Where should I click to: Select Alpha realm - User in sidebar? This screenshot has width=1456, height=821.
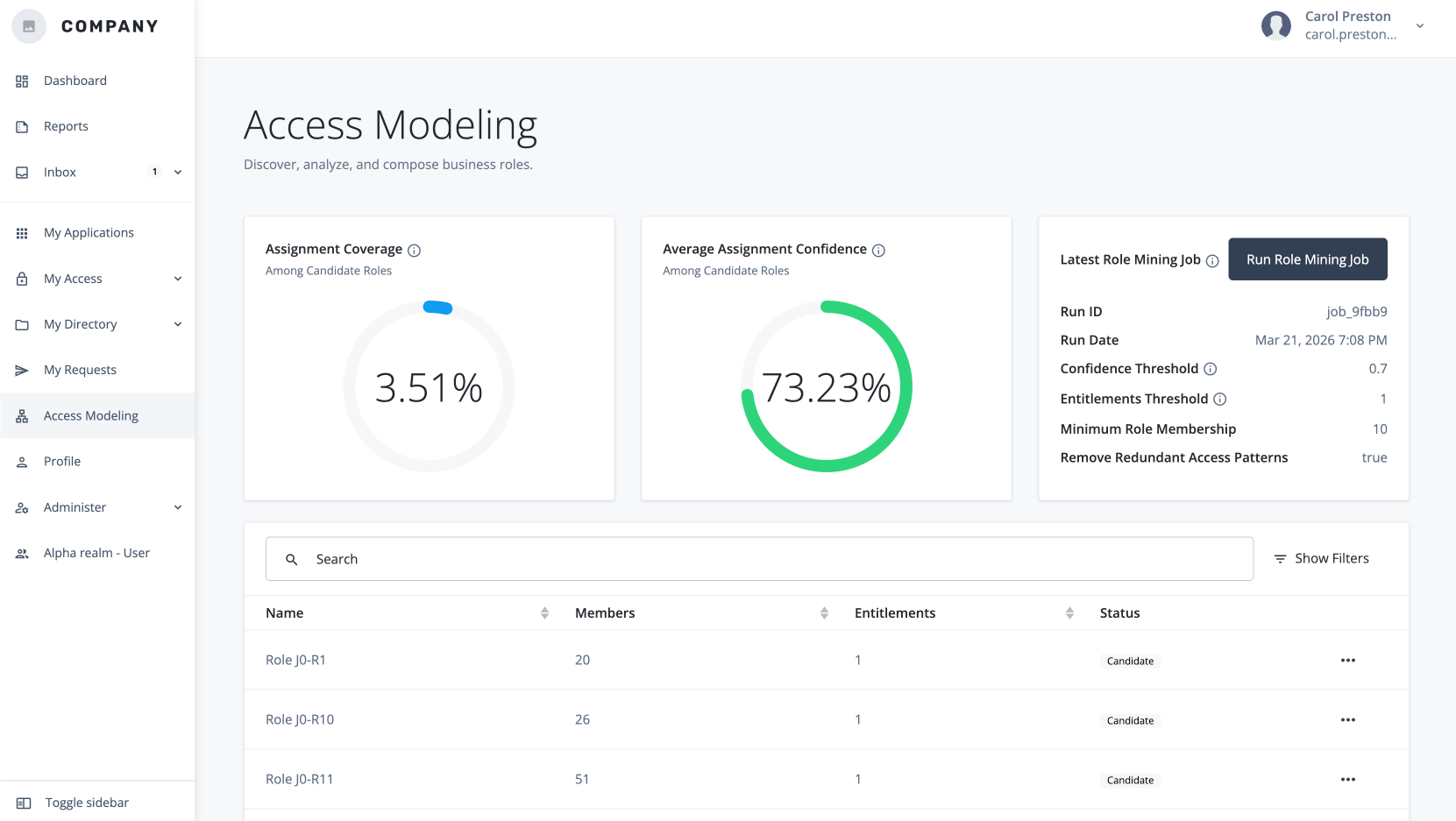[x=96, y=553]
